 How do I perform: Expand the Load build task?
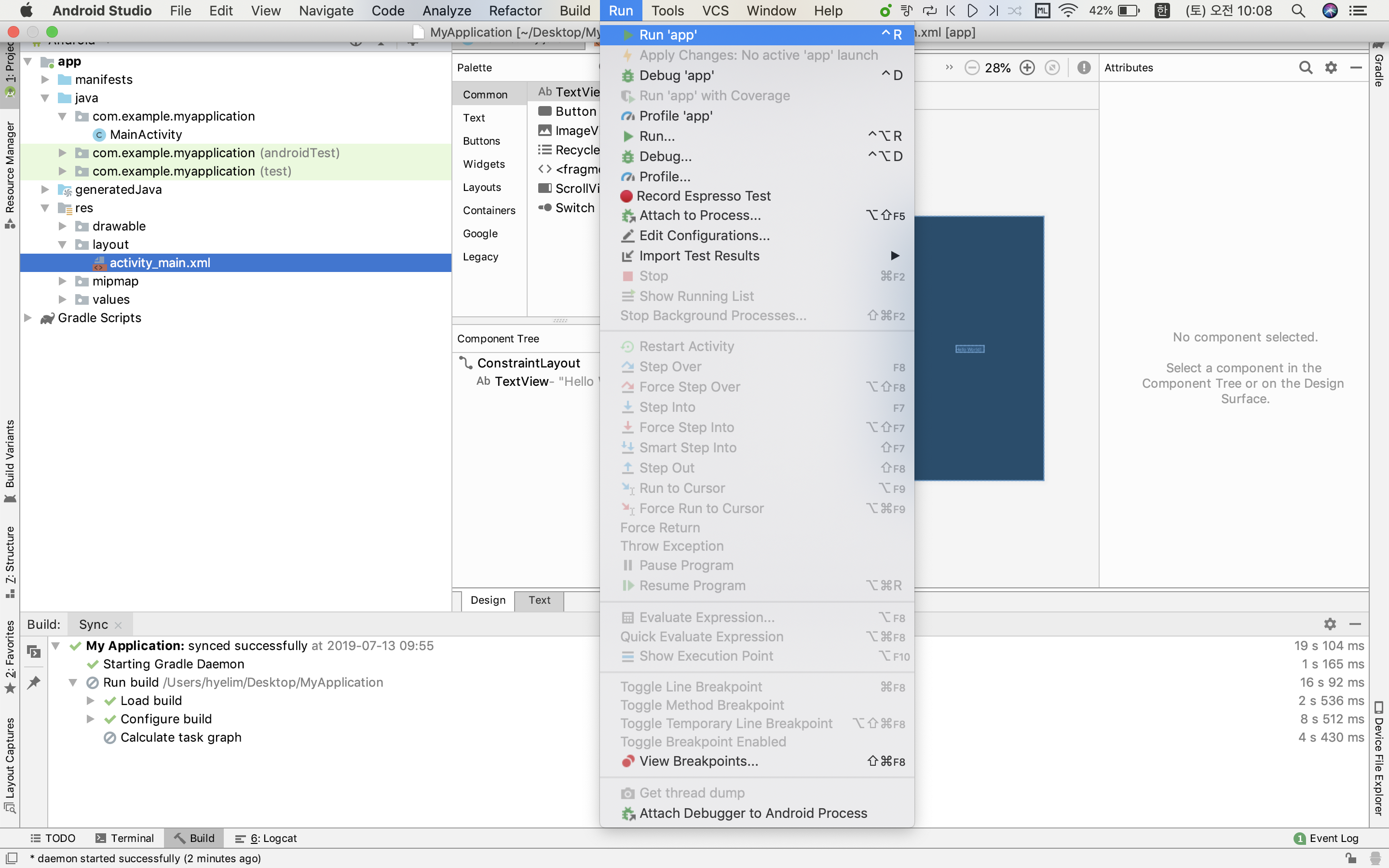coord(90,700)
